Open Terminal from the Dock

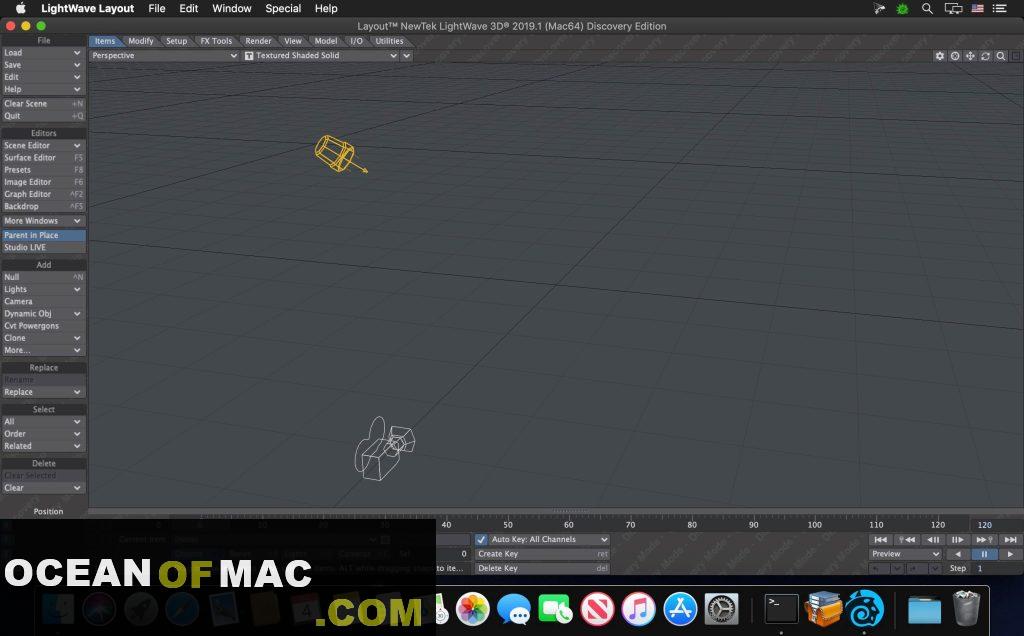point(782,609)
